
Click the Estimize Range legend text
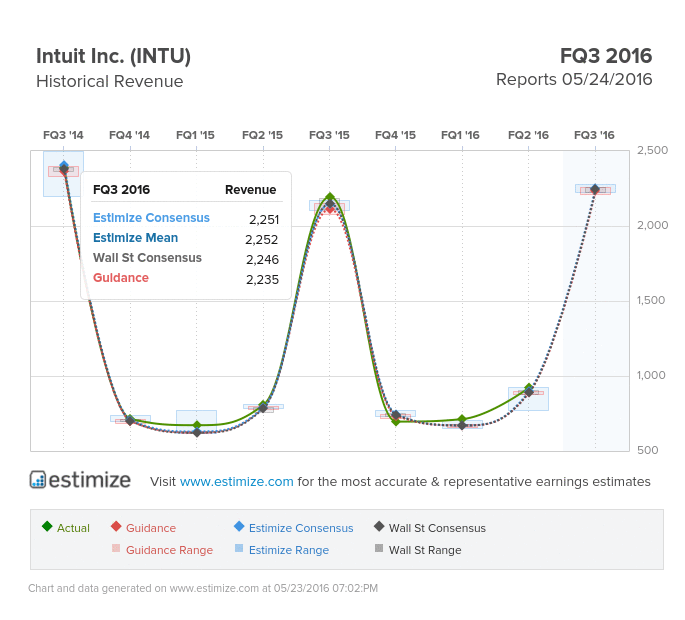[x=289, y=550]
